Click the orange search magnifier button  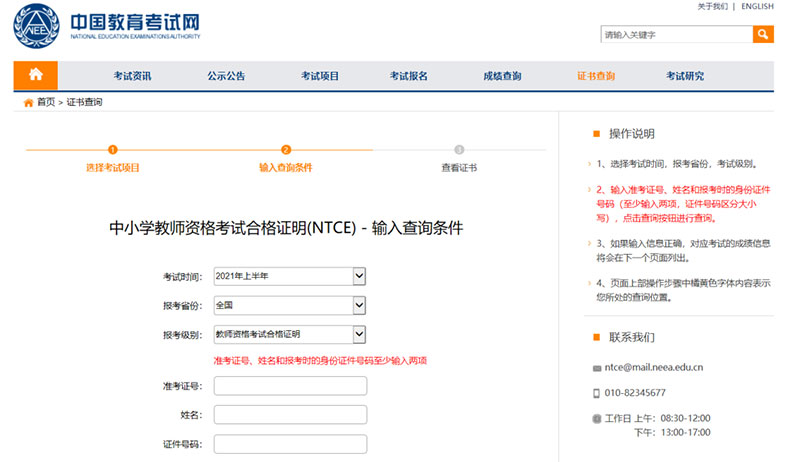(x=763, y=35)
